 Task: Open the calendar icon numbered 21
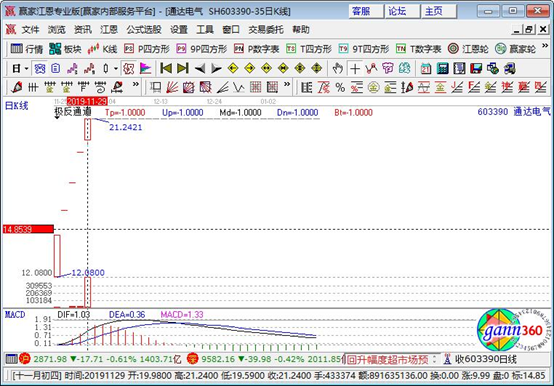coord(426,68)
